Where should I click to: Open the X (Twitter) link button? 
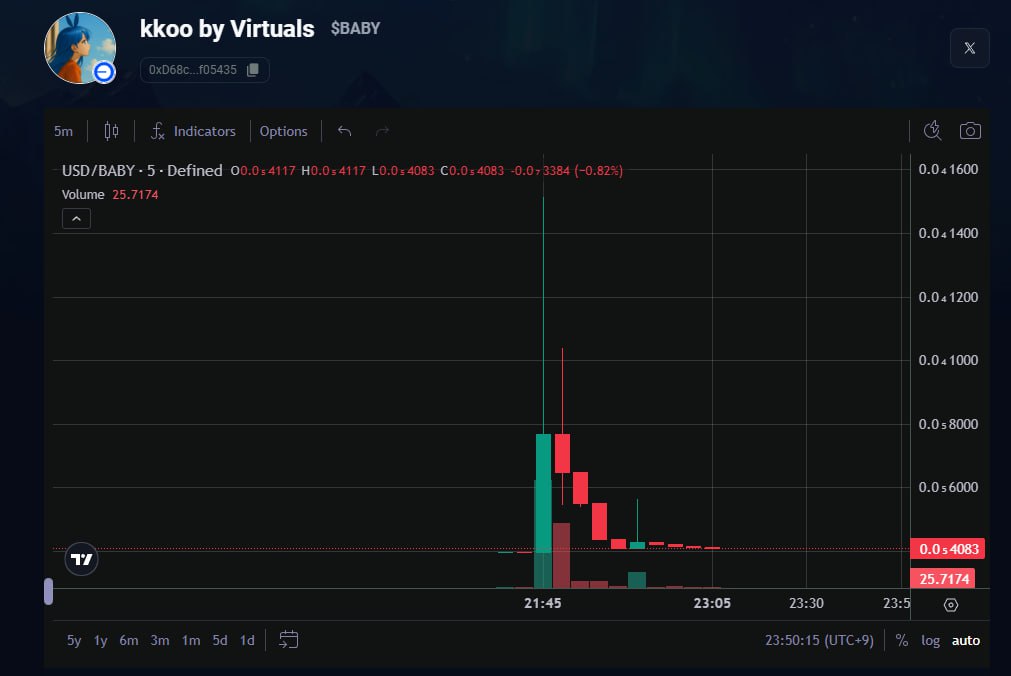click(x=969, y=48)
